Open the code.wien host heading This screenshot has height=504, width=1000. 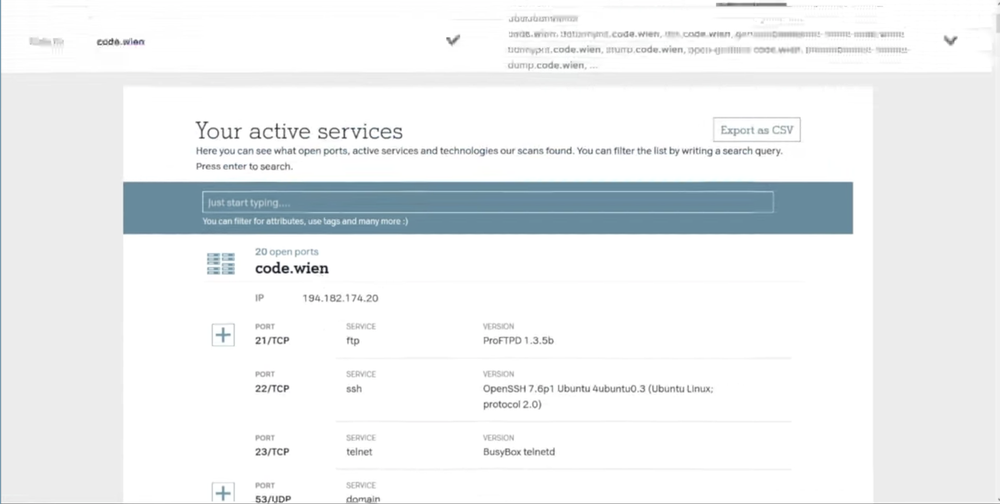(x=292, y=269)
